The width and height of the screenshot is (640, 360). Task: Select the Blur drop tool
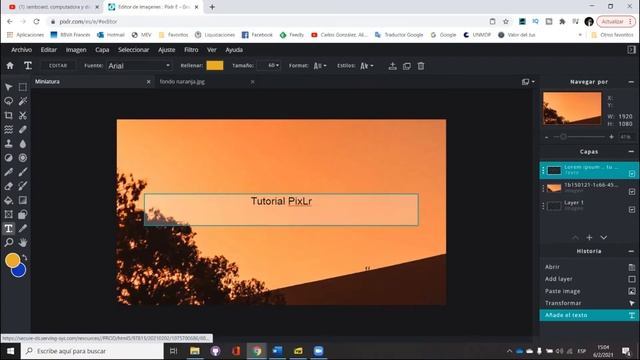pos(23,144)
